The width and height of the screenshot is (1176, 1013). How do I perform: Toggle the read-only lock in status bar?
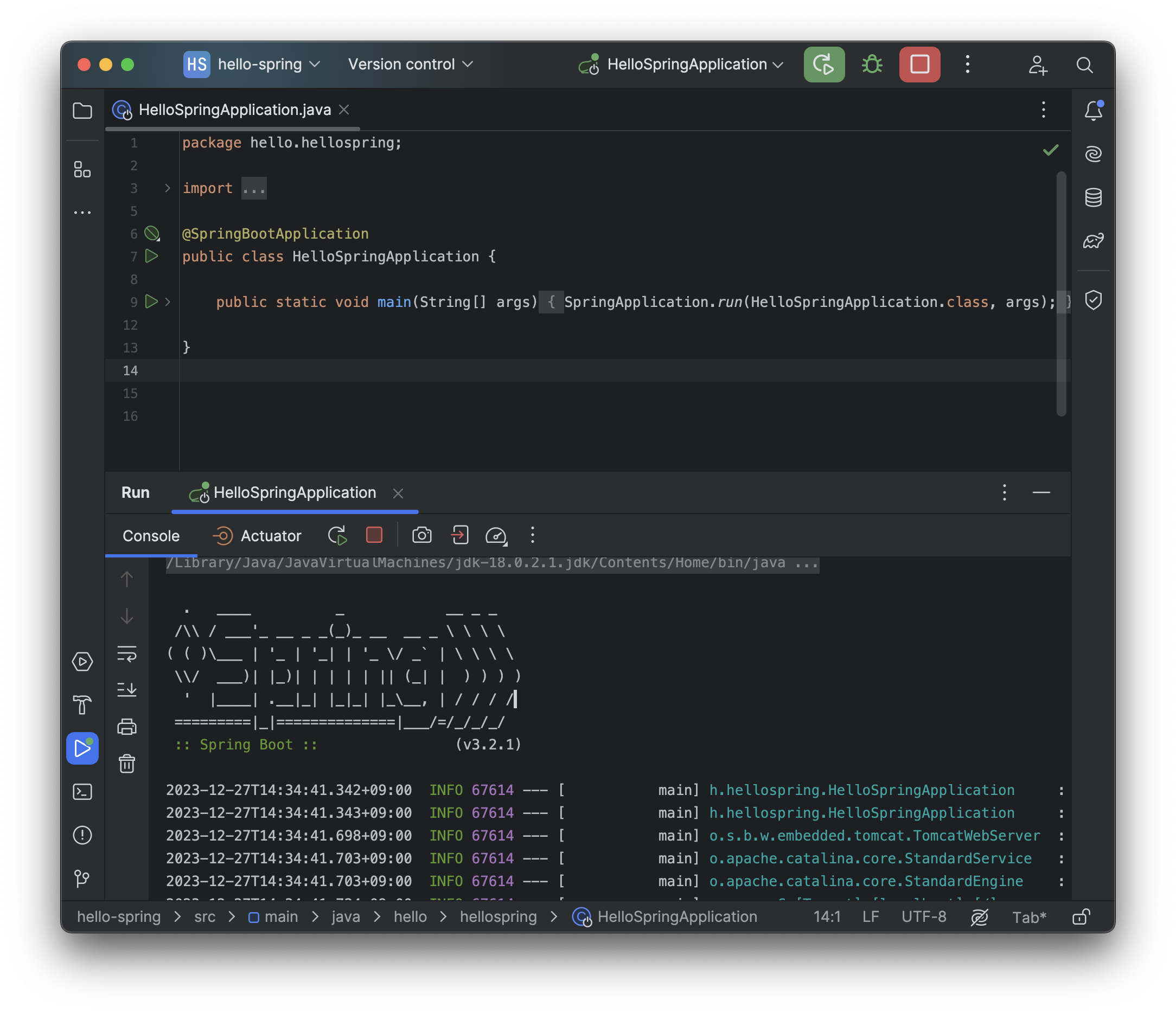click(1081, 917)
